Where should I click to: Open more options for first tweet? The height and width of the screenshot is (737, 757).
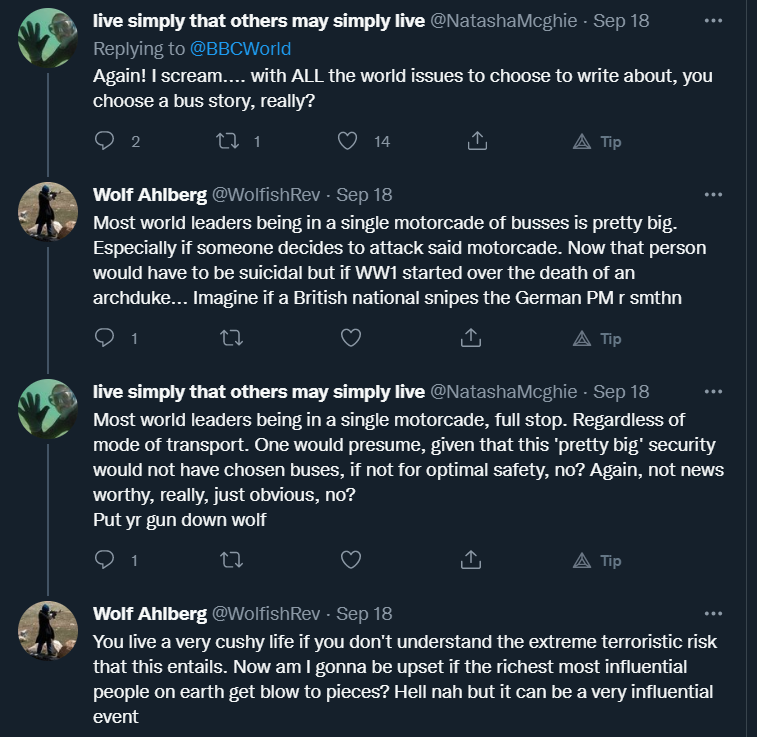point(712,21)
